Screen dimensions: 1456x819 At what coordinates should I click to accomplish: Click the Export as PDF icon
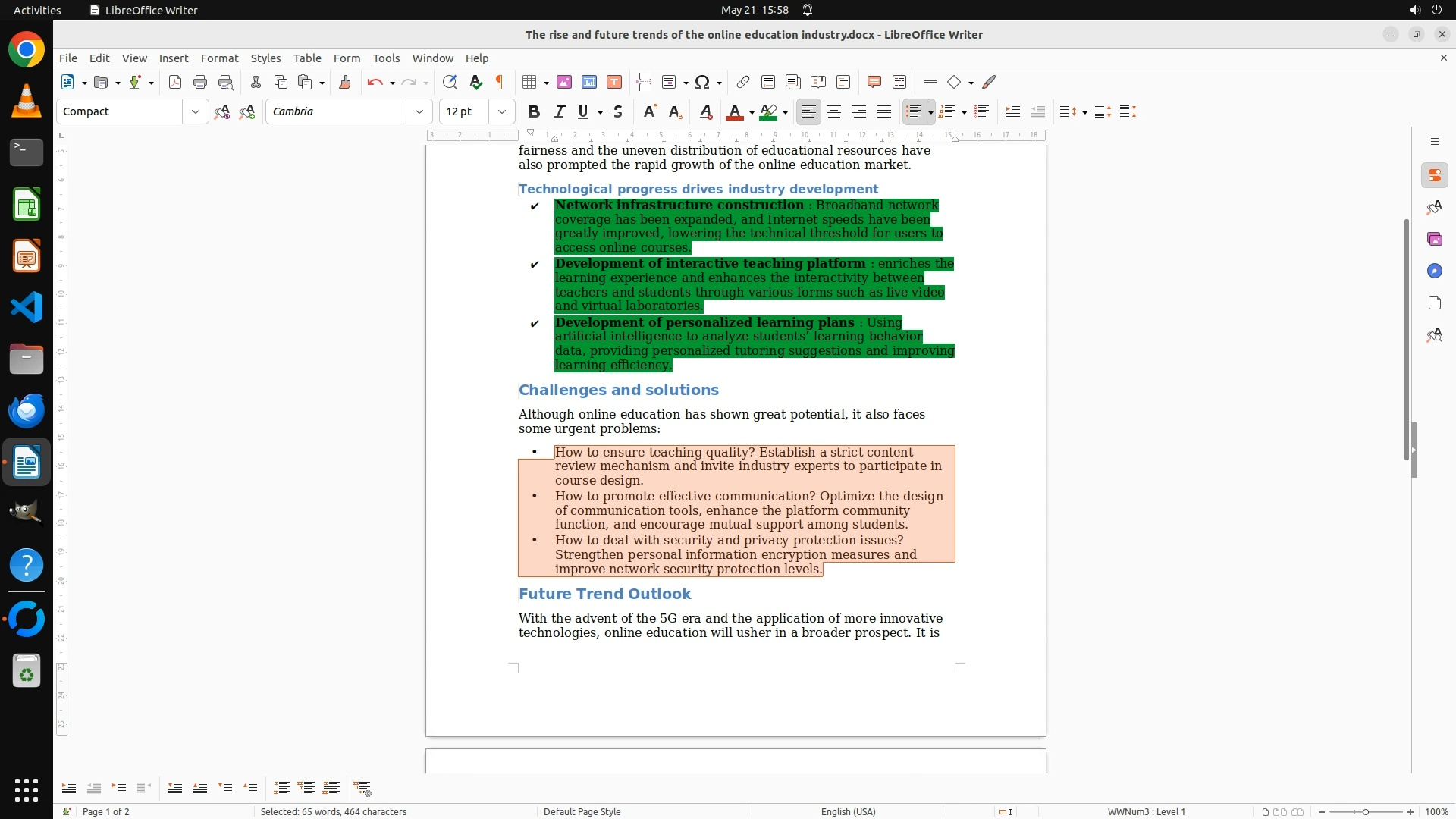(x=175, y=82)
